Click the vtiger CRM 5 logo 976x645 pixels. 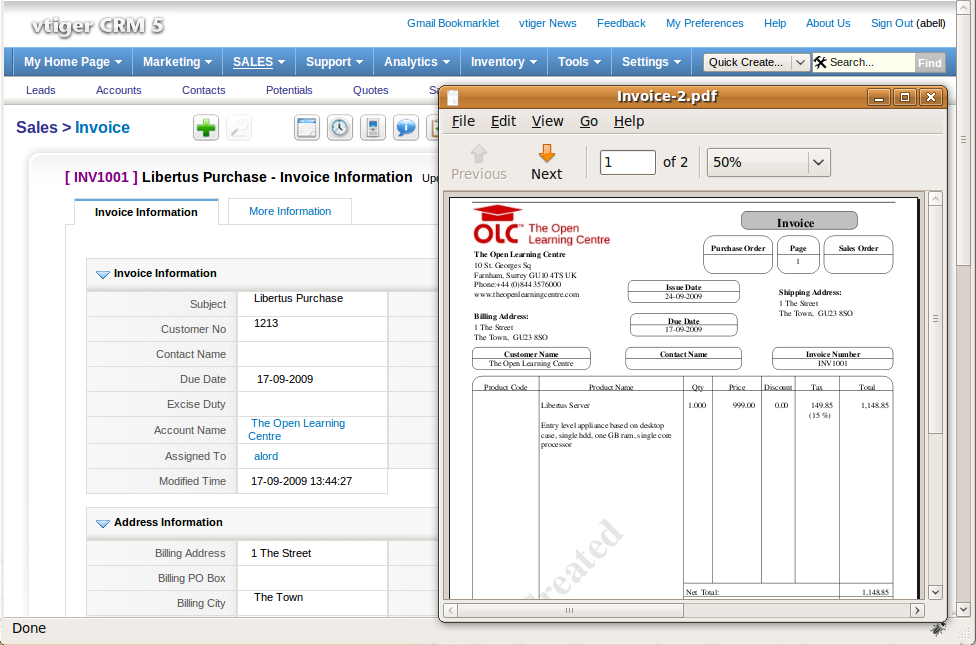(98, 26)
